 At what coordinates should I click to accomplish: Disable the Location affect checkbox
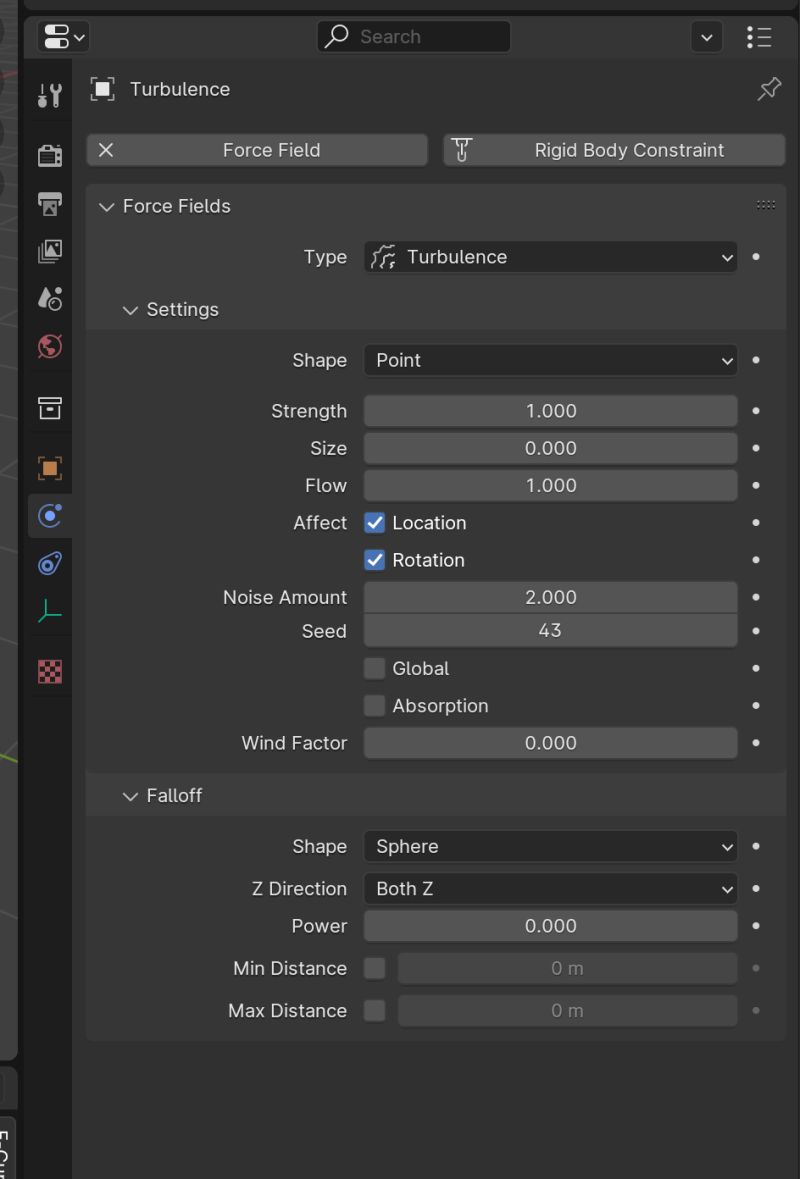[x=373, y=522]
